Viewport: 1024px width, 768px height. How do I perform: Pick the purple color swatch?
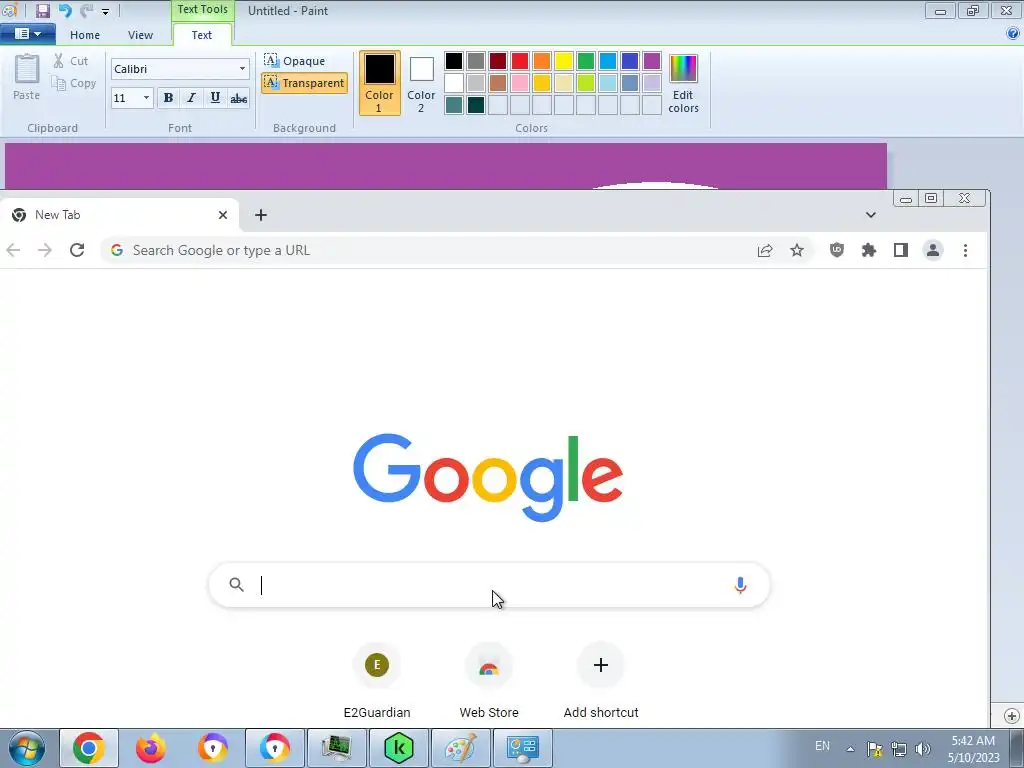(x=652, y=61)
